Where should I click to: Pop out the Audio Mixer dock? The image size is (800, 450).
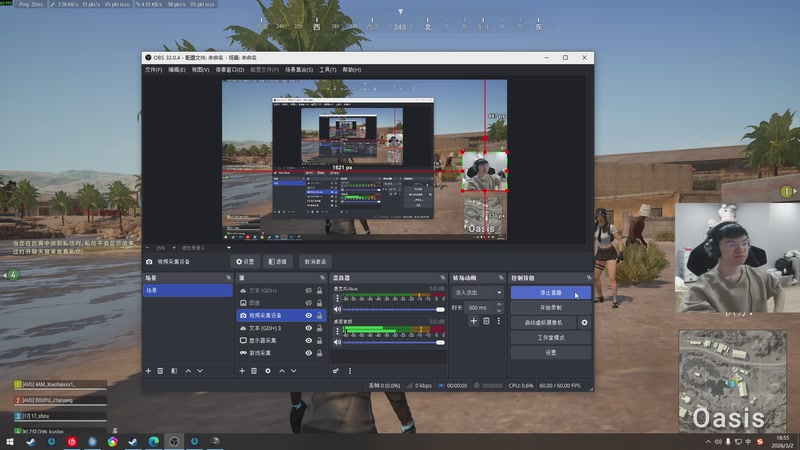(x=442, y=278)
